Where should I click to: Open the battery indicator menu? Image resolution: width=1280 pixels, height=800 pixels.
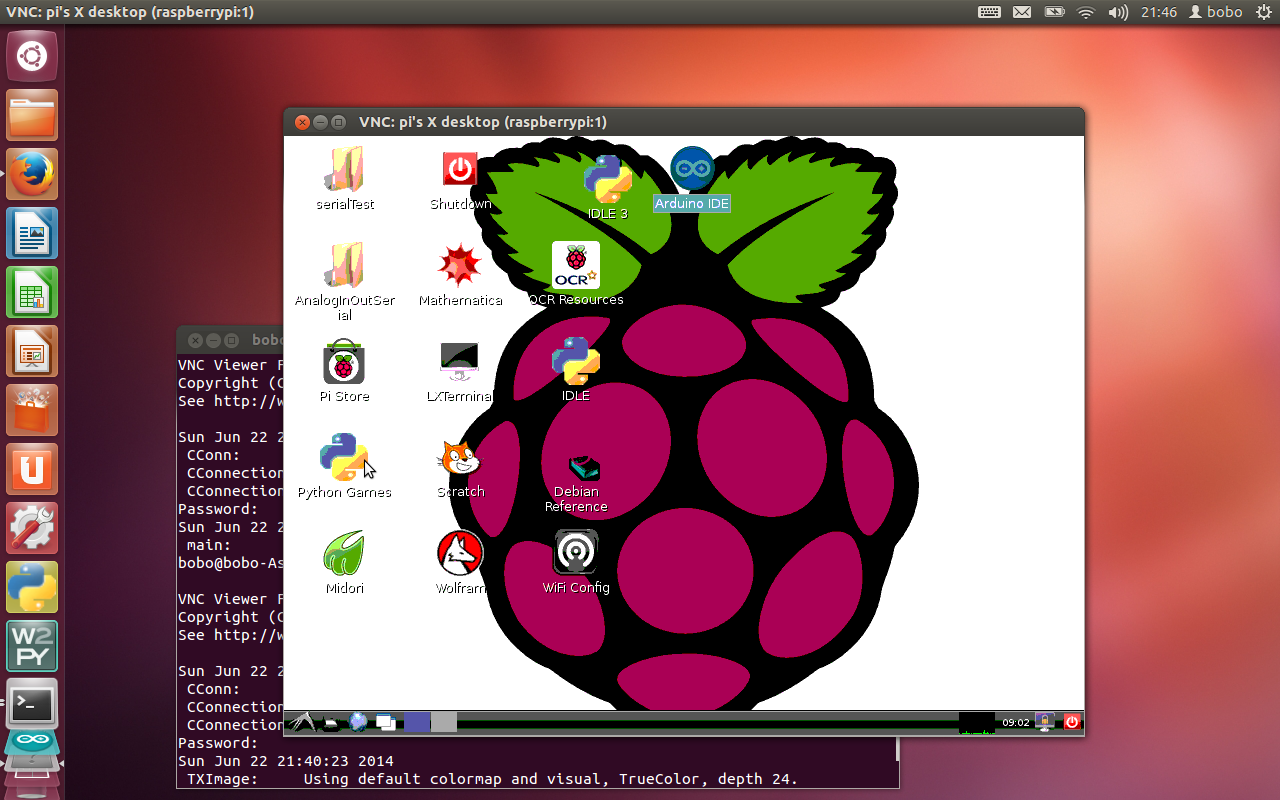1054,12
